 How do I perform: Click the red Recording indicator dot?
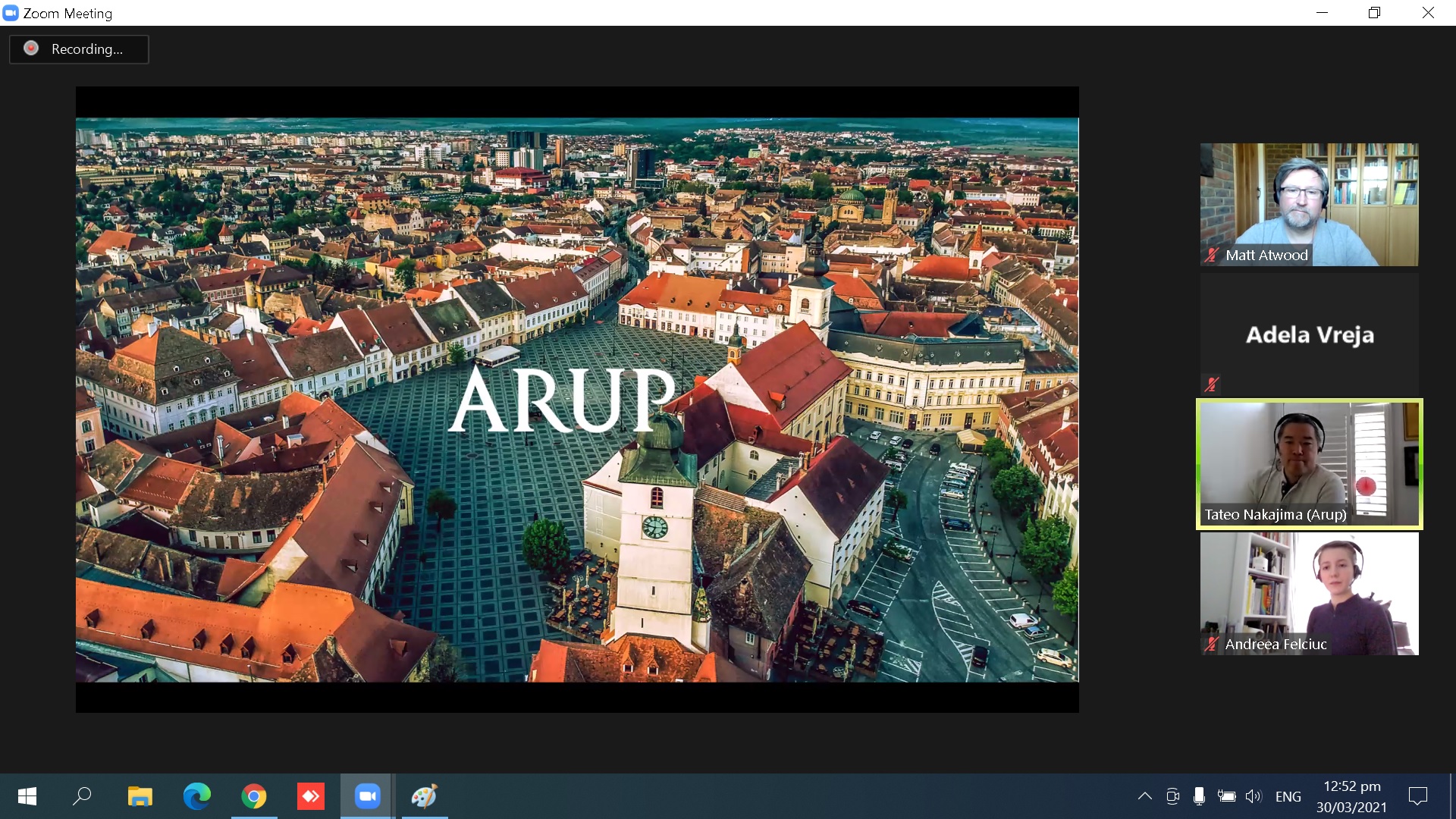click(31, 49)
